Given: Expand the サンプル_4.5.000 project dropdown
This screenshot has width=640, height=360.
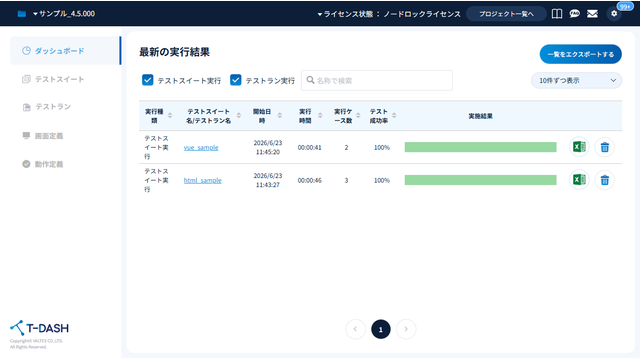Looking at the screenshot, I should click(x=64, y=14).
